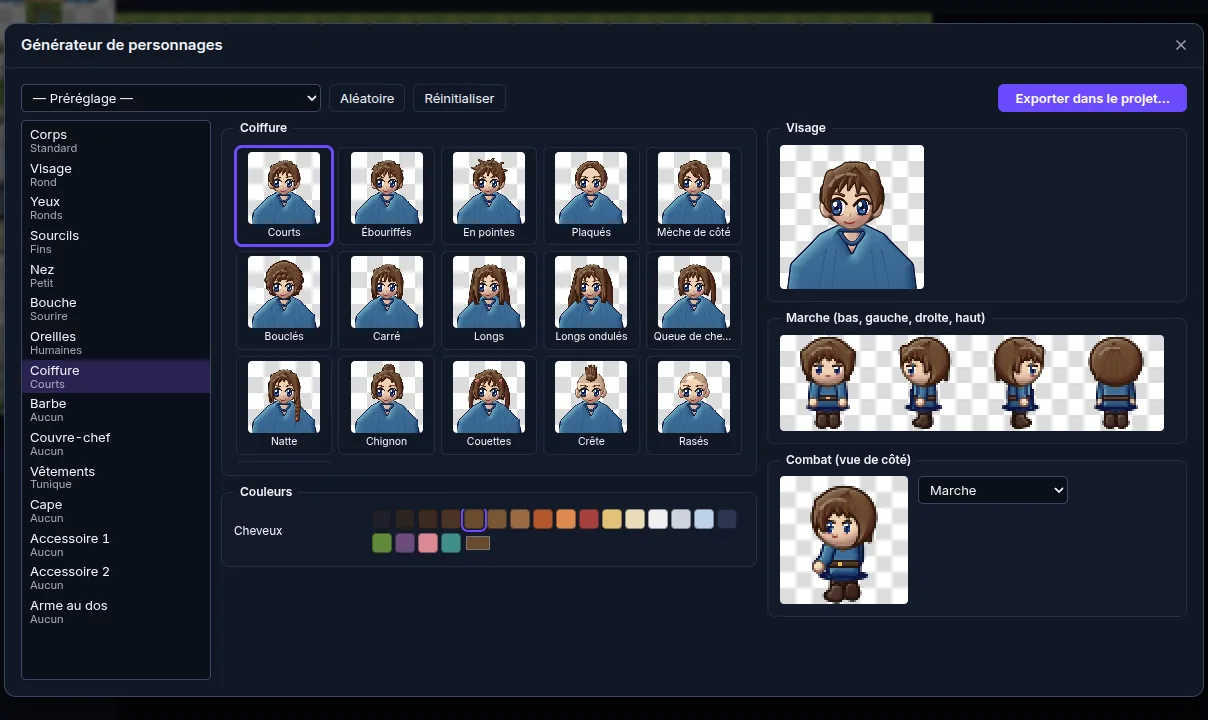
Task: Select the Rasés shaved hairstyle
Action: [x=694, y=405]
